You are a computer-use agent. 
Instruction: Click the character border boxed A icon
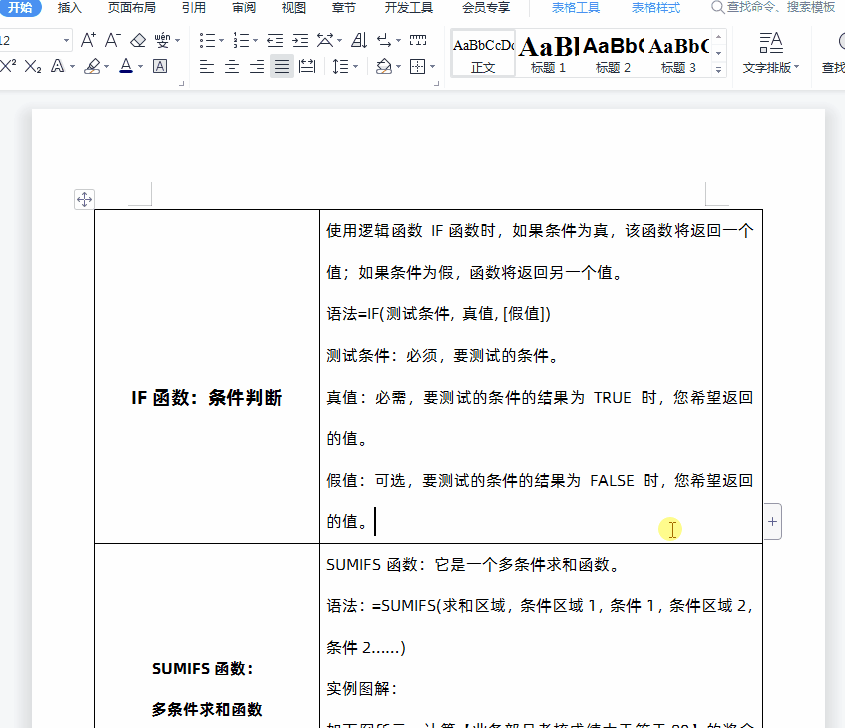(160, 66)
